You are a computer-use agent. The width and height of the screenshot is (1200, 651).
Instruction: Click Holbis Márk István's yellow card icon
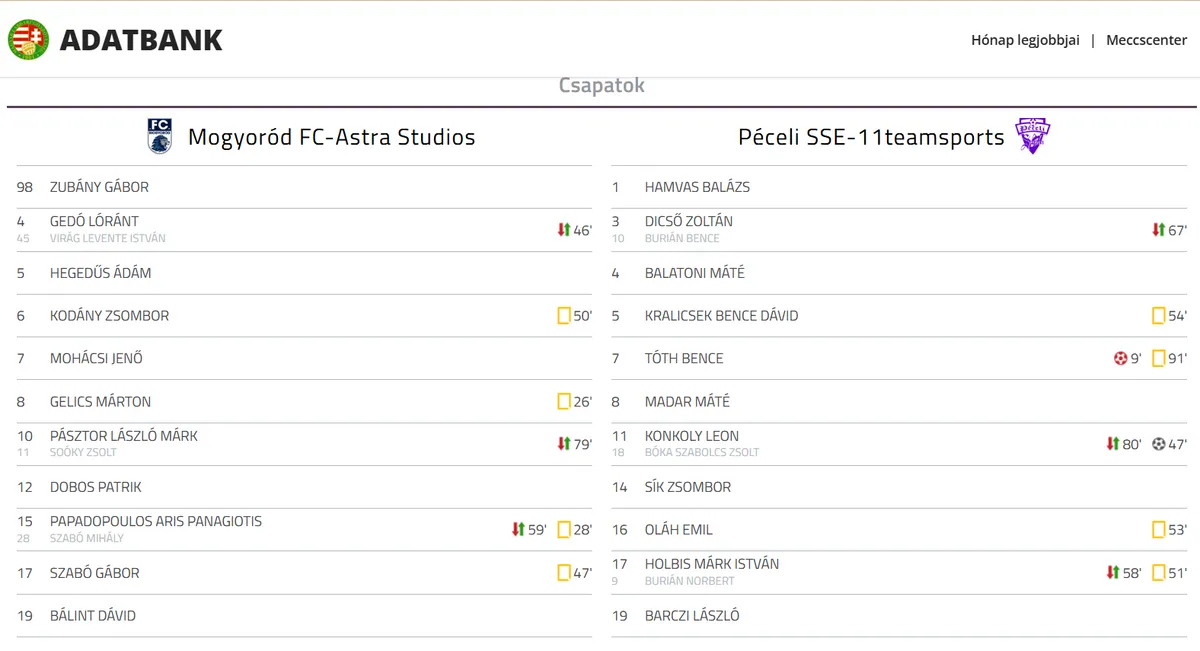click(1159, 573)
